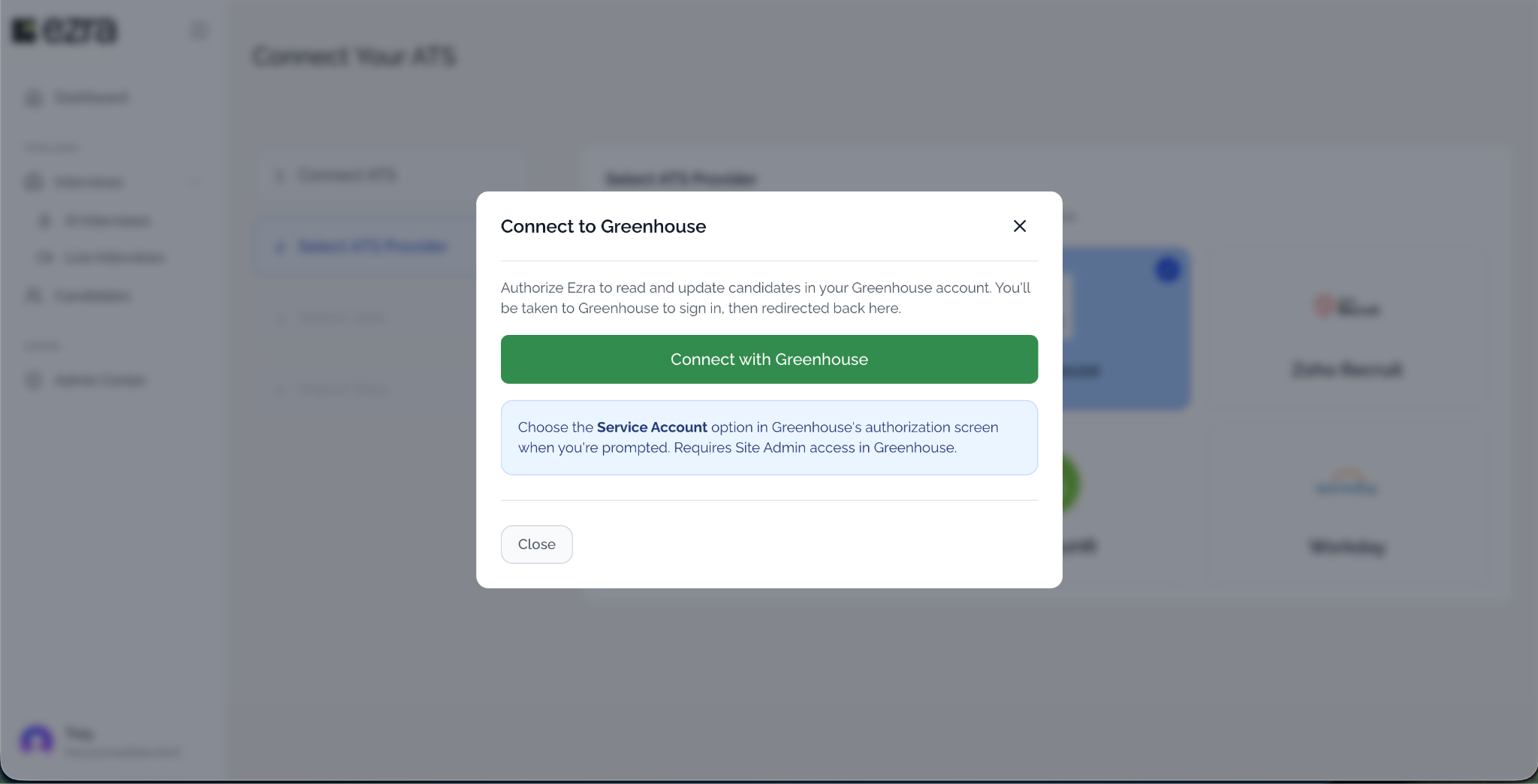This screenshot has width=1538, height=784.
Task: Click the Interviews icon in the sidebar
Action: tap(34, 182)
